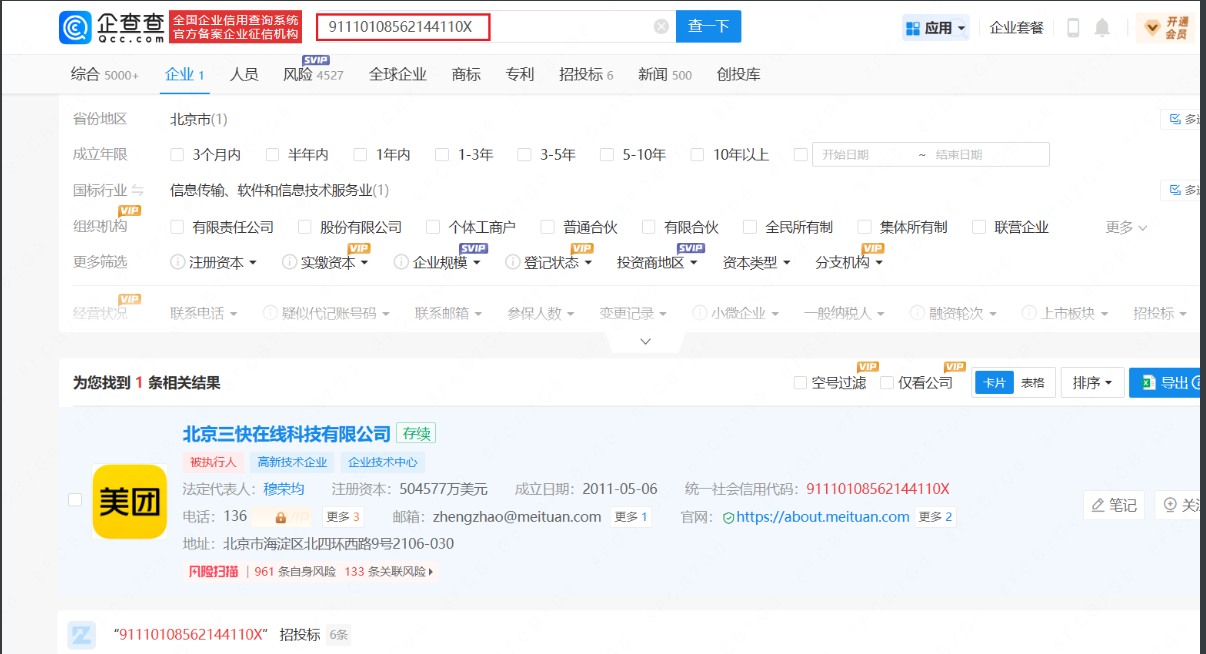1206x654 pixels.
Task: Expand the 投资商地区 filter dropdown
Action: pyautogui.click(x=657, y=262)
